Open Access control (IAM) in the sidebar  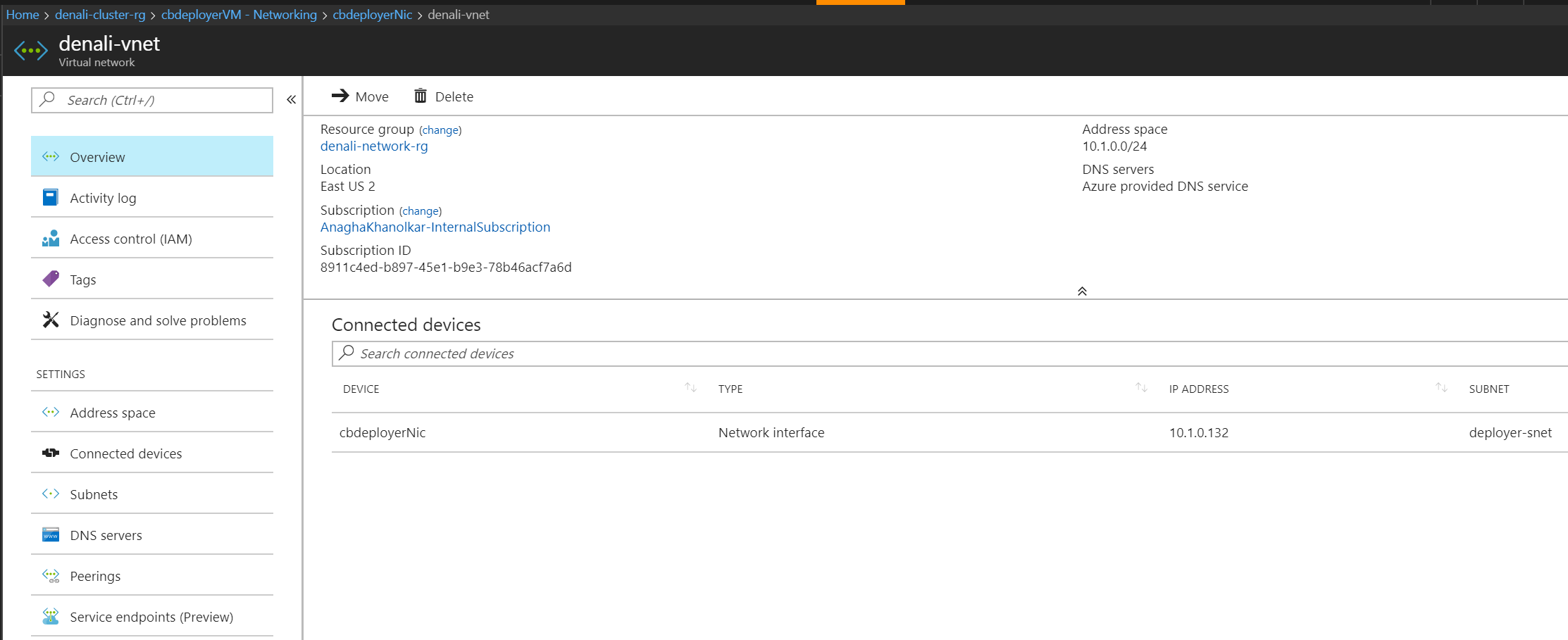(x=152, y=238)
